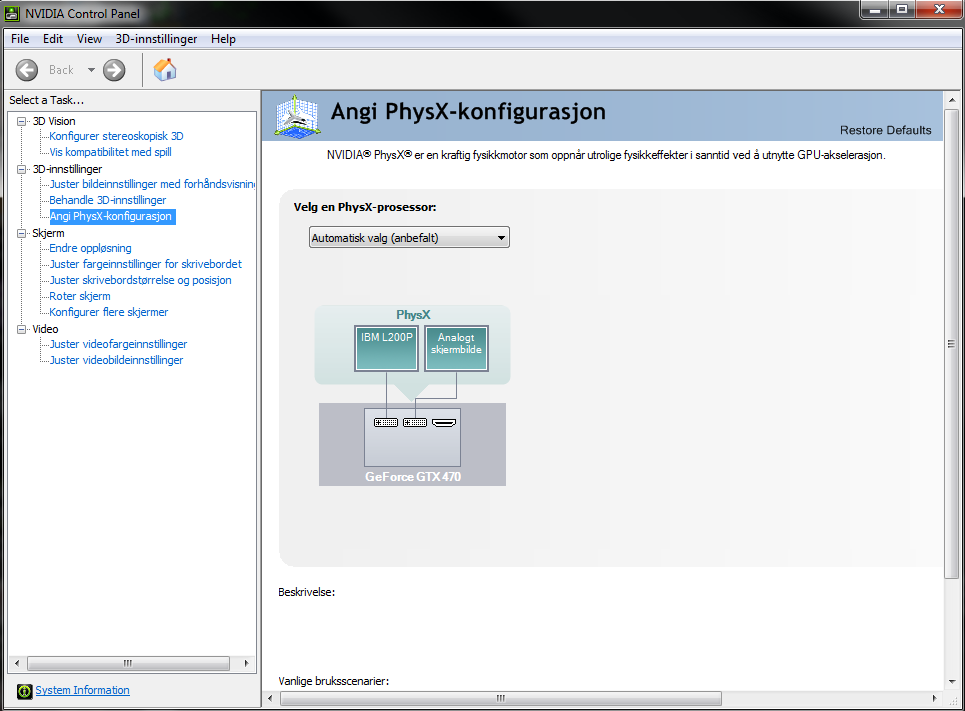This screenshot has height=711, width=965.
Task: Select the IBM L200P display box
Action: point(386,348)
